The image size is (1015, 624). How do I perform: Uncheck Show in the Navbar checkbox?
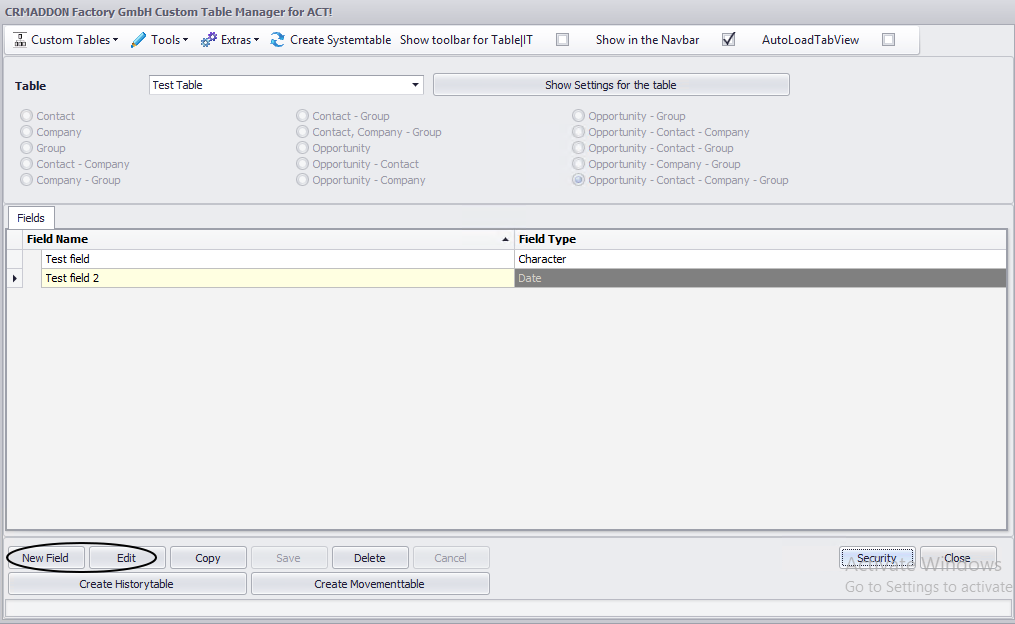[x=728, y=39]
